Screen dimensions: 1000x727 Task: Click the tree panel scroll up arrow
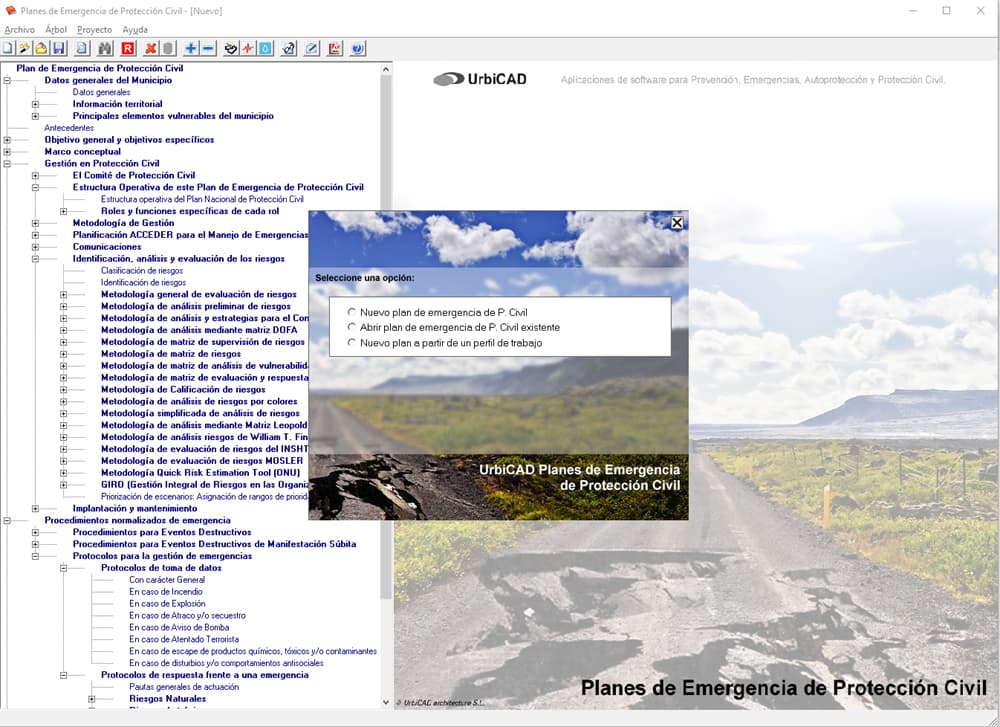386,69
